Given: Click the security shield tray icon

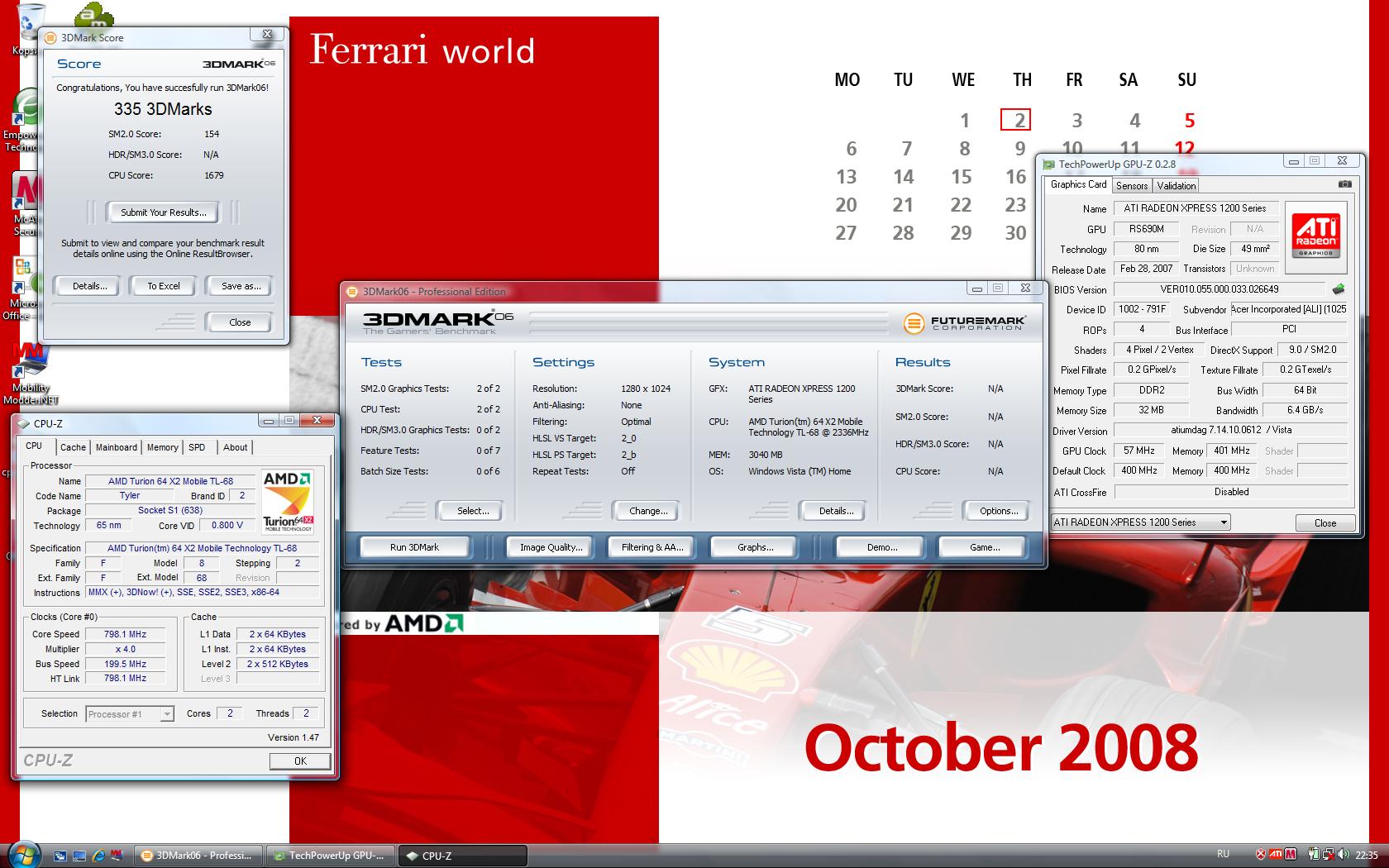Looking at the screenshot, I should [x=1261, y=854].
